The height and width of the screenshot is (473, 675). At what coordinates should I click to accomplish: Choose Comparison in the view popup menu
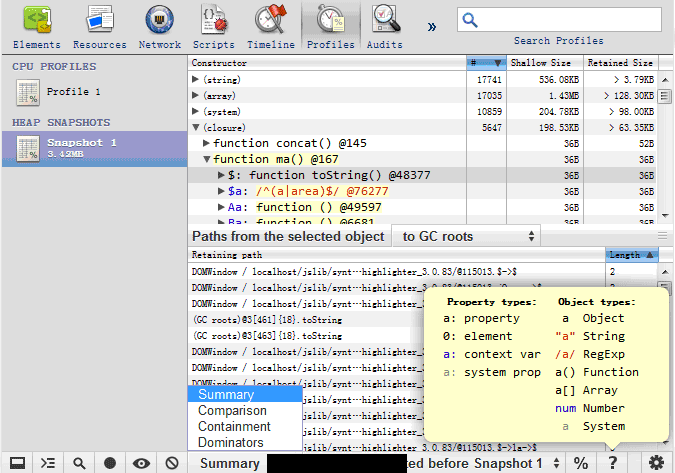[245, 411]
